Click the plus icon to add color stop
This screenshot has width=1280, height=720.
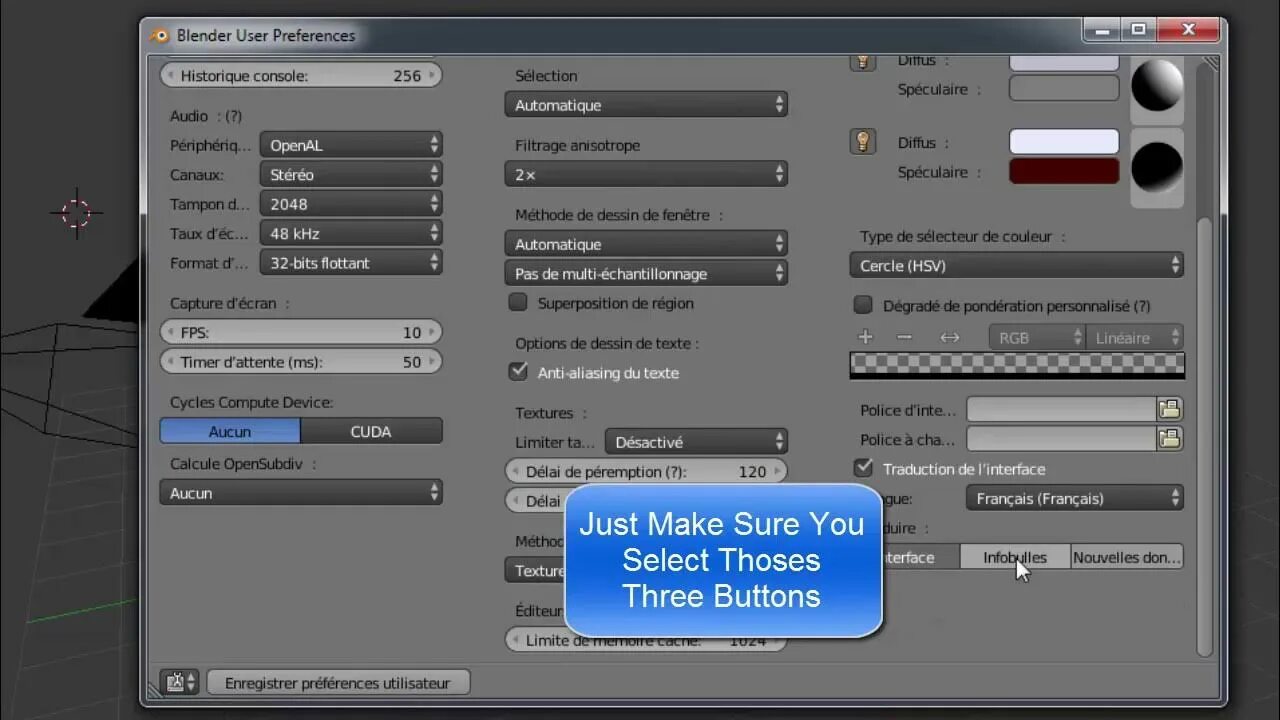866,337
